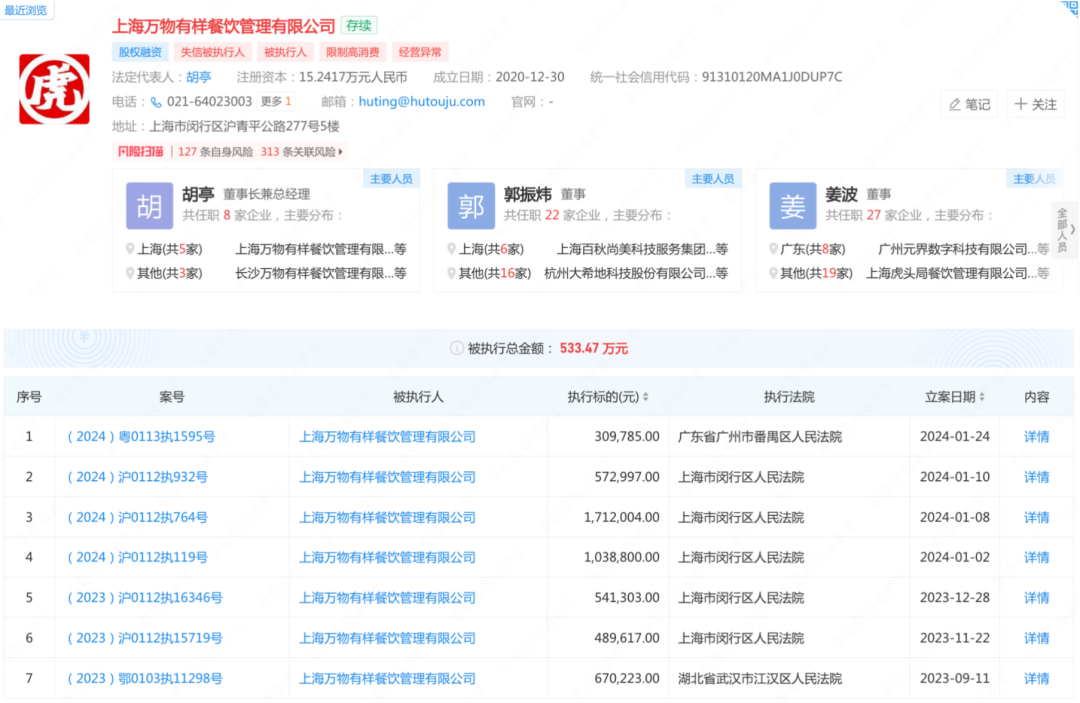Click the 关注 follow button
Viewport: 1080px width, 703px height.
click(1035, 104)
